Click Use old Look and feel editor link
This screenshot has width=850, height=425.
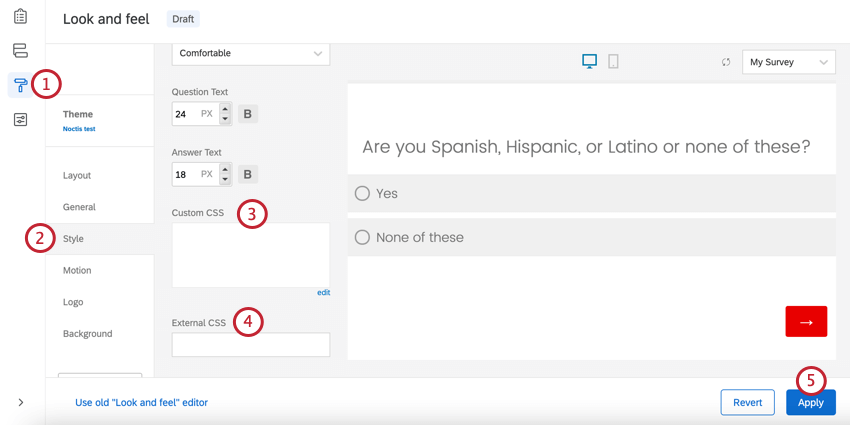[141, 403]
